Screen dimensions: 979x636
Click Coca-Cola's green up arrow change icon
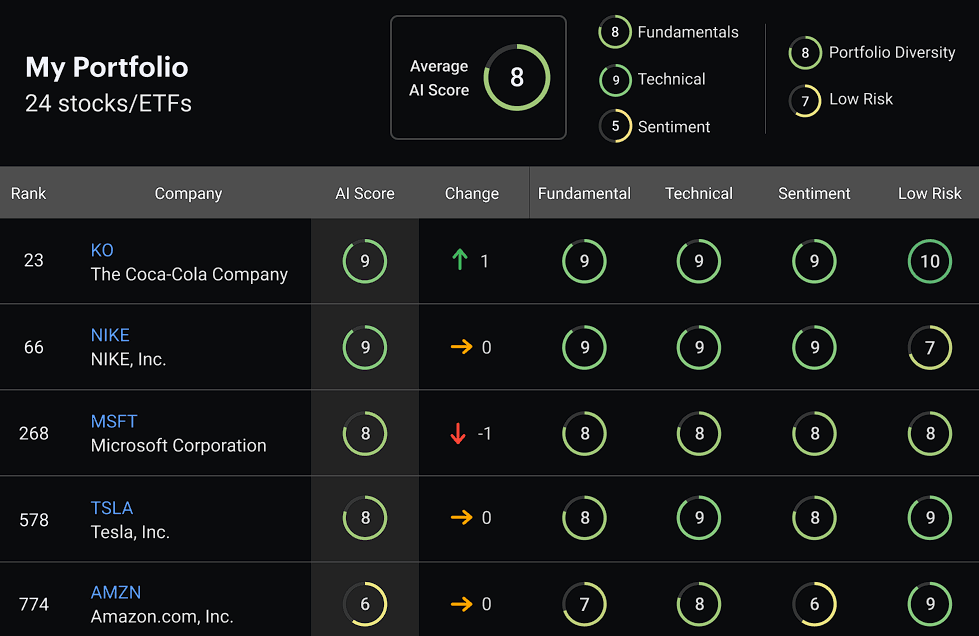(x=460, y=260)
